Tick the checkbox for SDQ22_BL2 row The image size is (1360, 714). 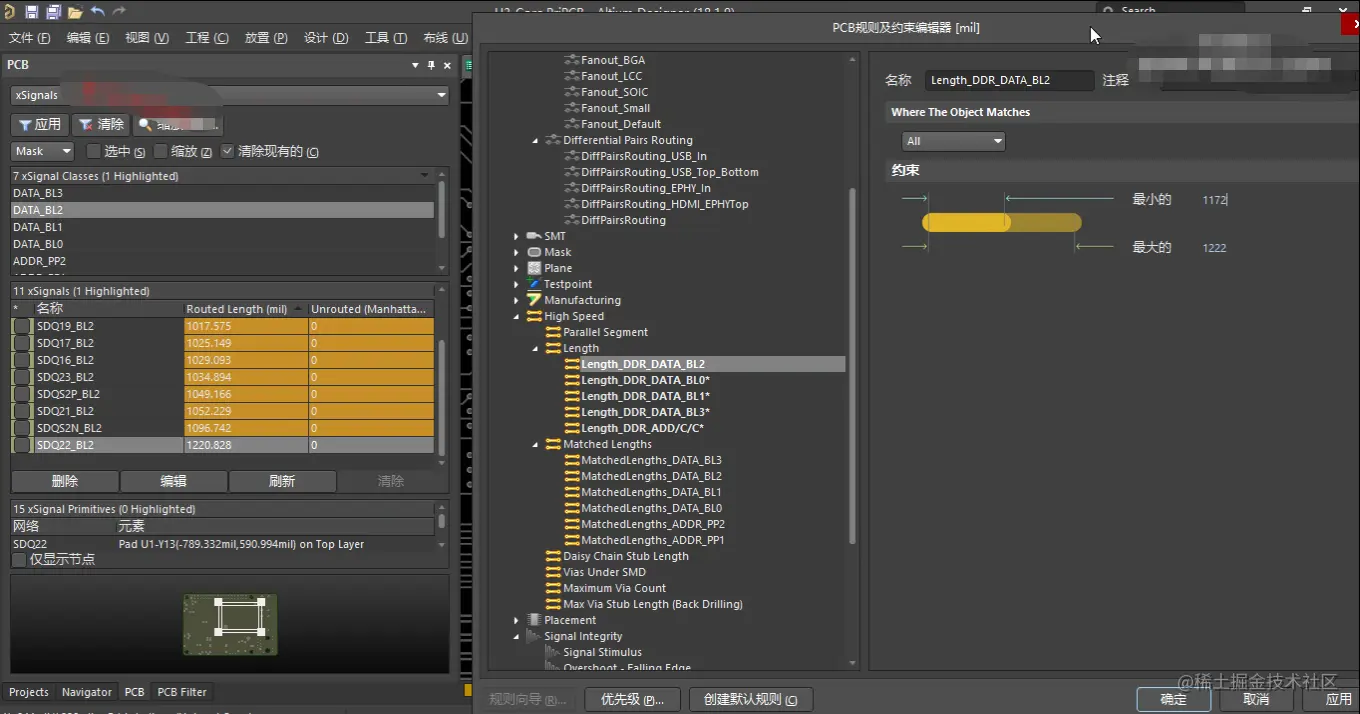coord(22,445)
